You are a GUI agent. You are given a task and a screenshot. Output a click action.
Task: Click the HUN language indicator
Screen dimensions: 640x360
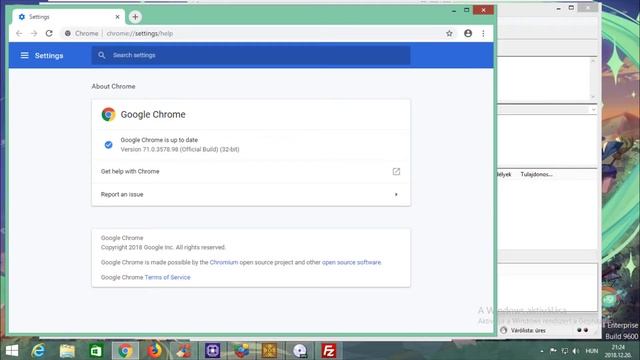(591, 351)
